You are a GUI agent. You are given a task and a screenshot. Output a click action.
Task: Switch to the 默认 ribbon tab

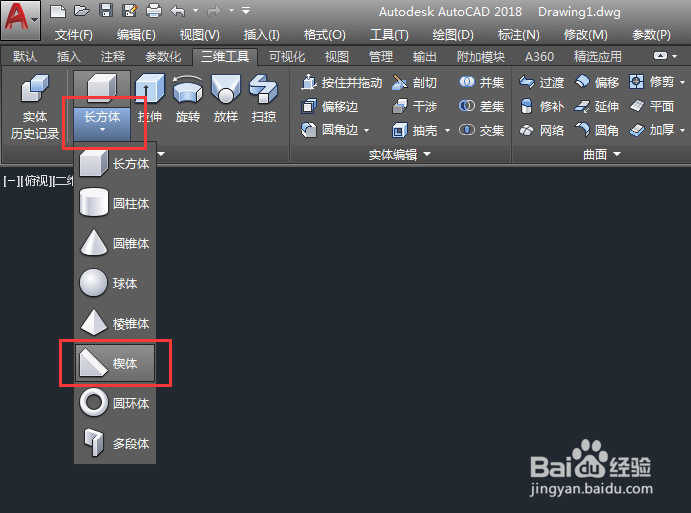25,56
